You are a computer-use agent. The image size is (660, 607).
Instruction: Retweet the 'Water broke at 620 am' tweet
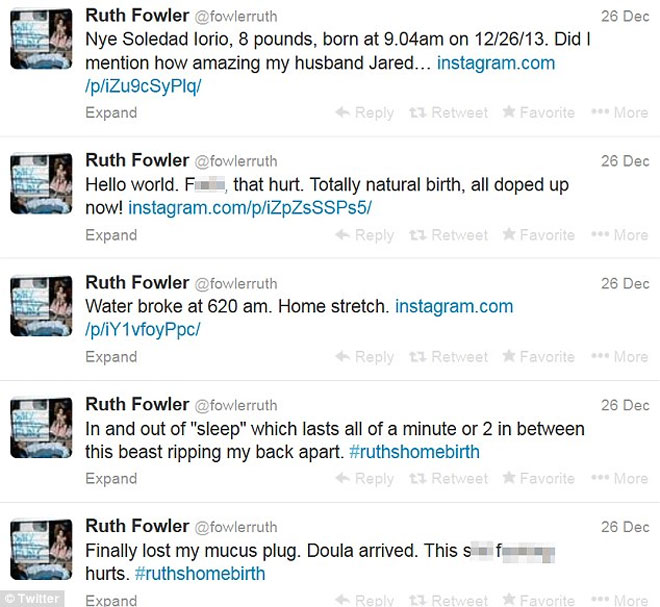pos(449,357)
